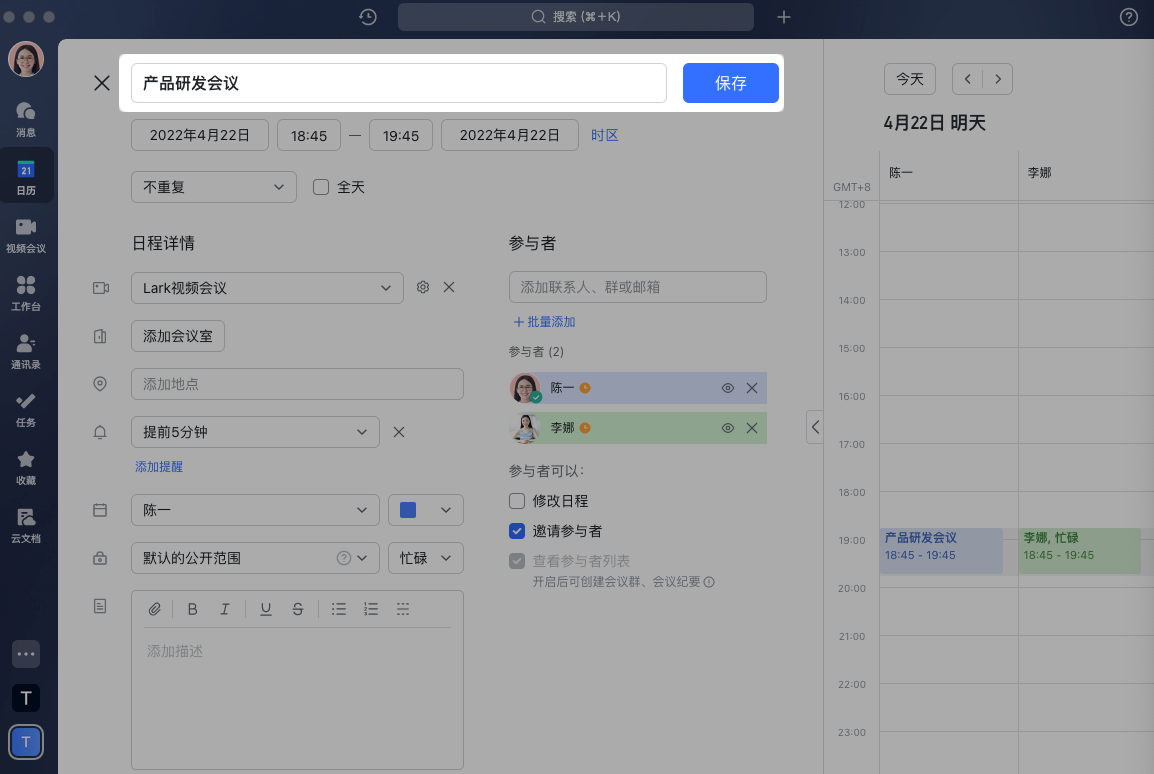Click the add participants input field

click(637, 287)
